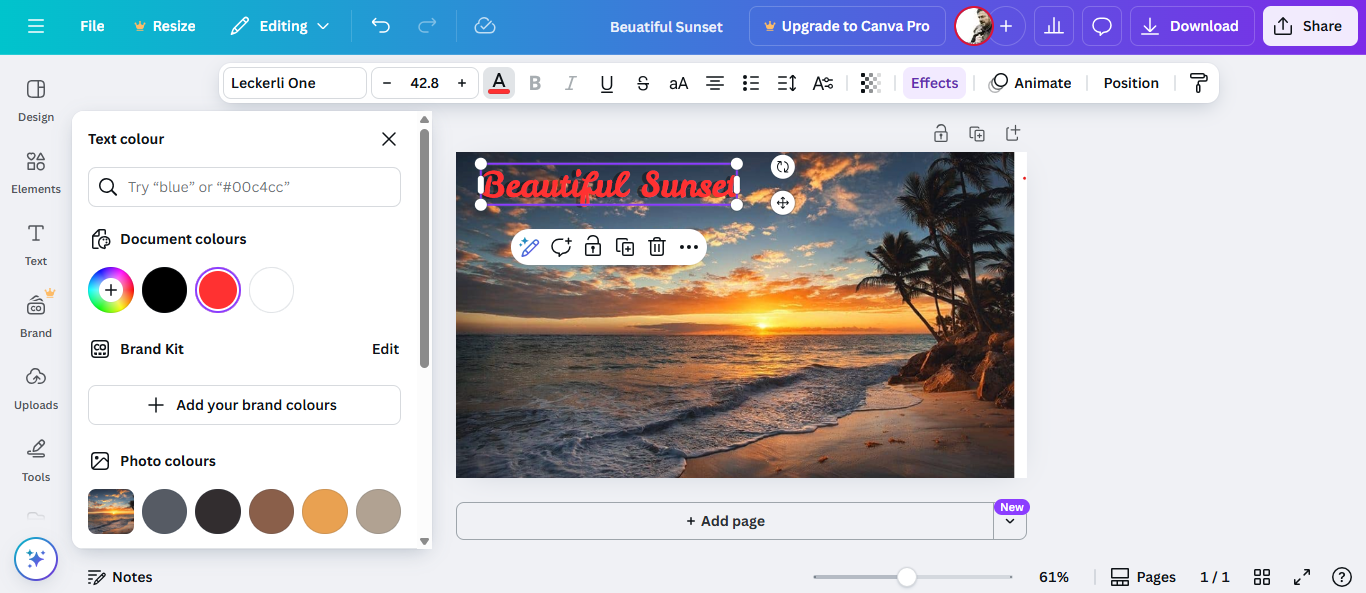Click Add your brand colours button
The width and height of the screenshot is (1366, 593).
coord(244,405)
